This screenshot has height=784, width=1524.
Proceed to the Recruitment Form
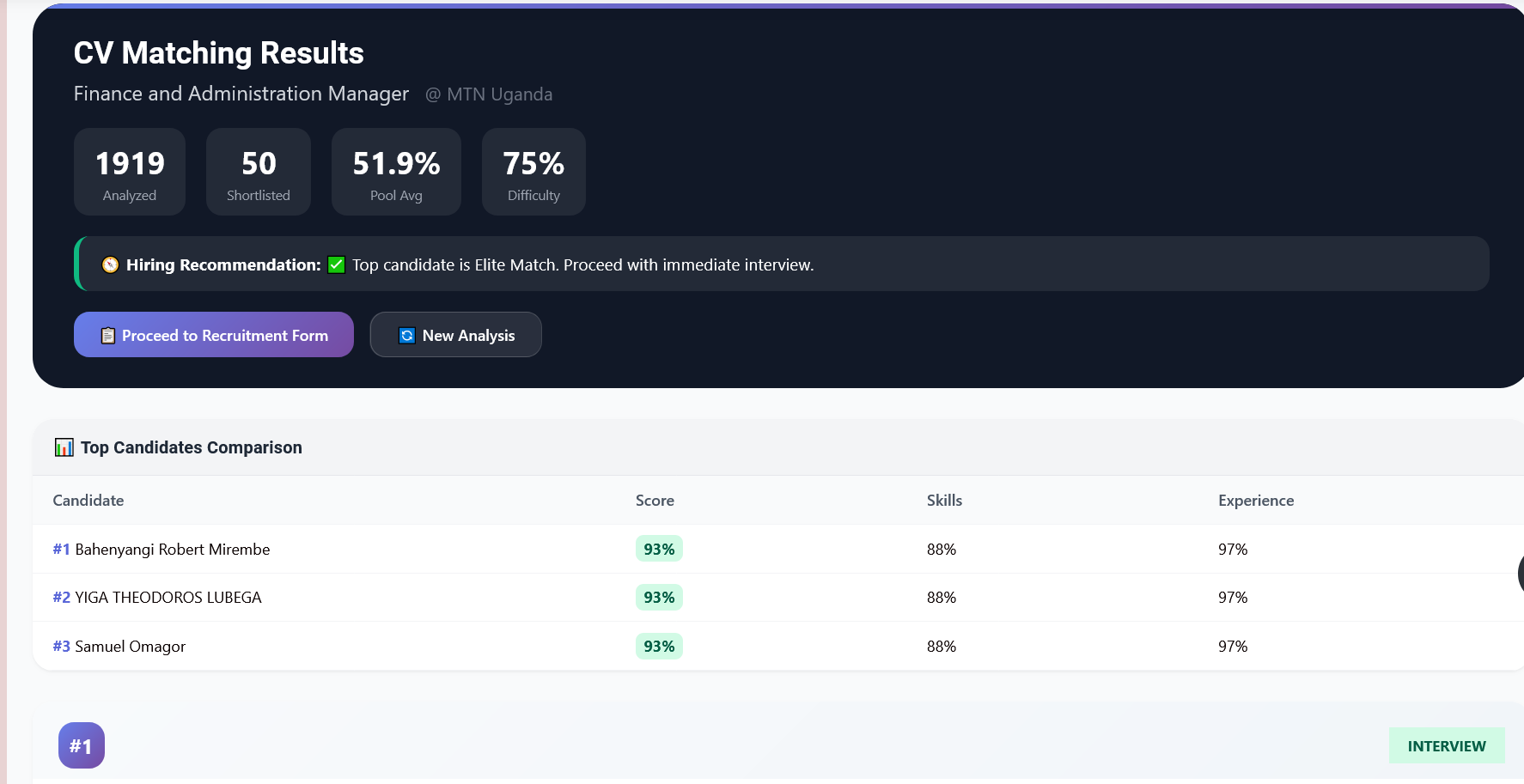point(214,335)
